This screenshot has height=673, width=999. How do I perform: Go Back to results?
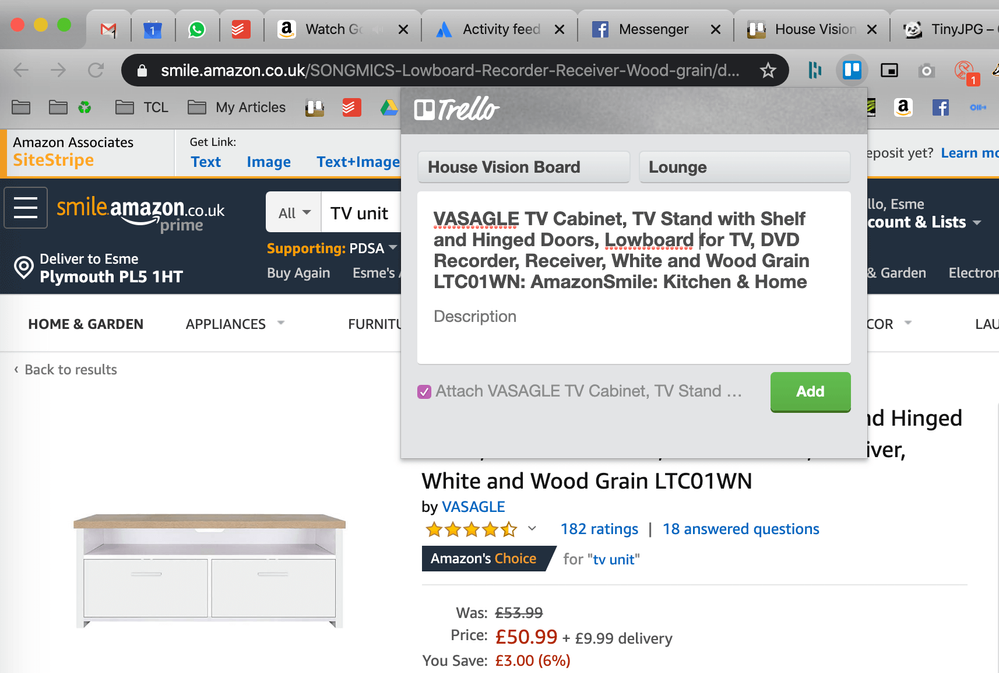(66, 370)
